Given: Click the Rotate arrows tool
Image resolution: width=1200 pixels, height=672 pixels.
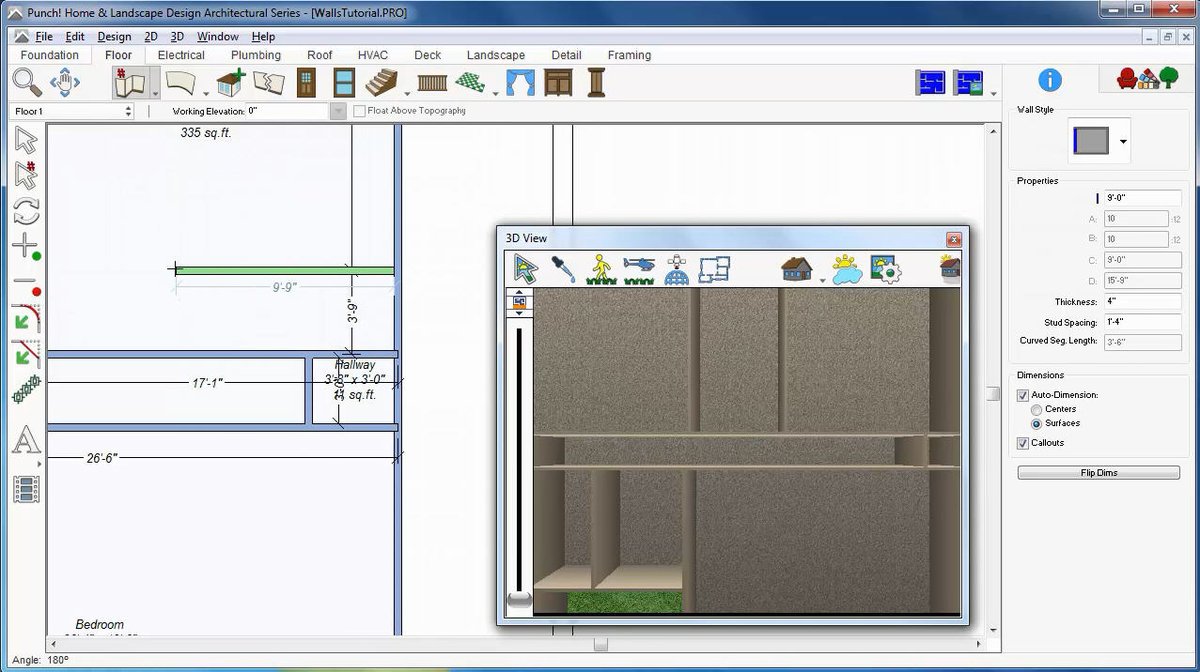Looking at the screenshot, I should click(x=26, y=211).
